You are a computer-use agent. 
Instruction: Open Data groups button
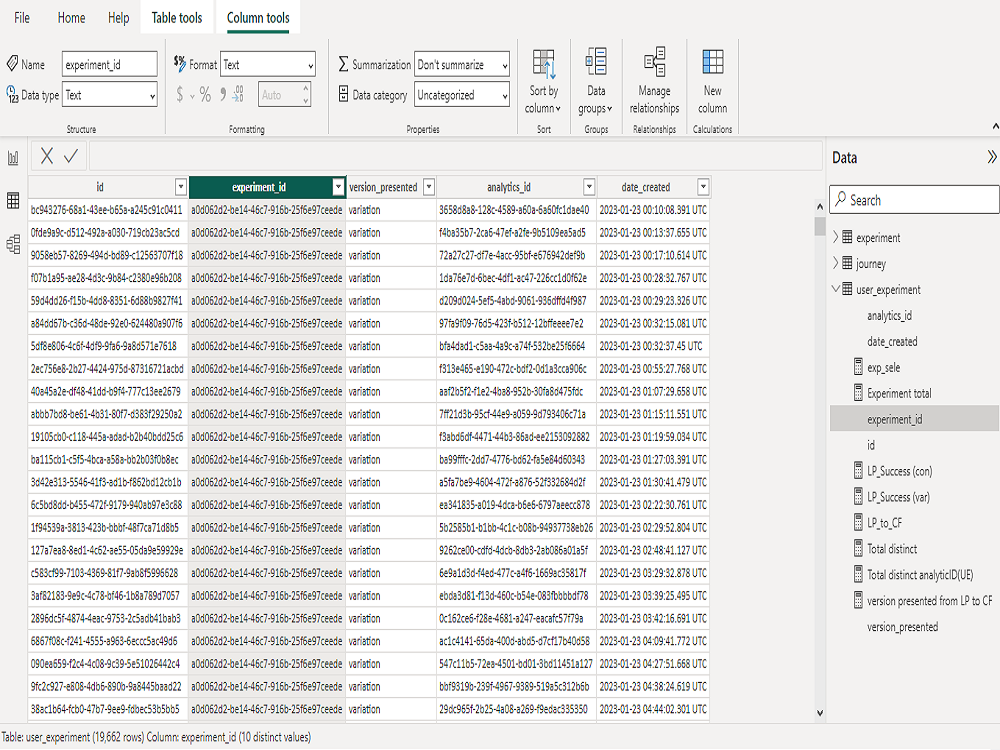596,82
